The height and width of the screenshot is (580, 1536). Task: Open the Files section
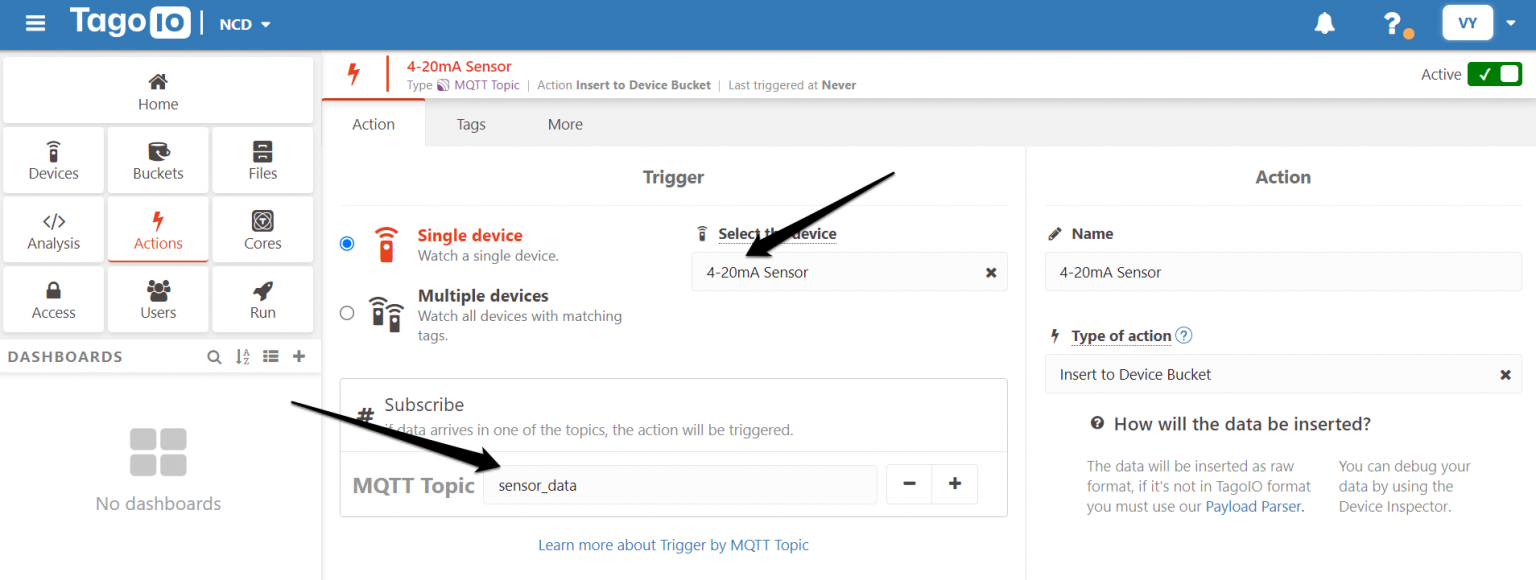click(x=262, y=160)
